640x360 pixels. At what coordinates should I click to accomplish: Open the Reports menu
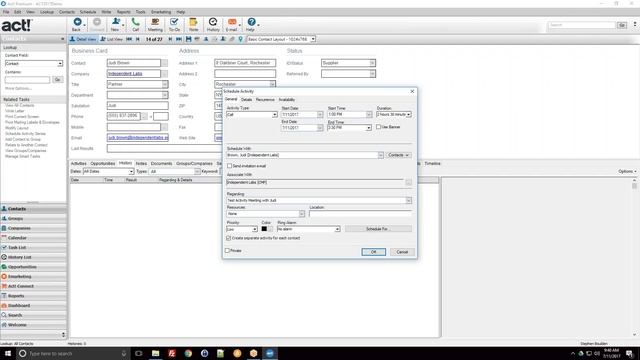tap(124, 12)
